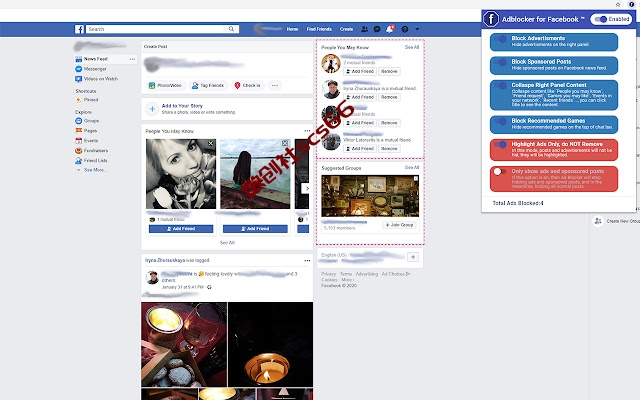Click Find Friends in header
640x400 pixels.
click(x=319, y=29)
